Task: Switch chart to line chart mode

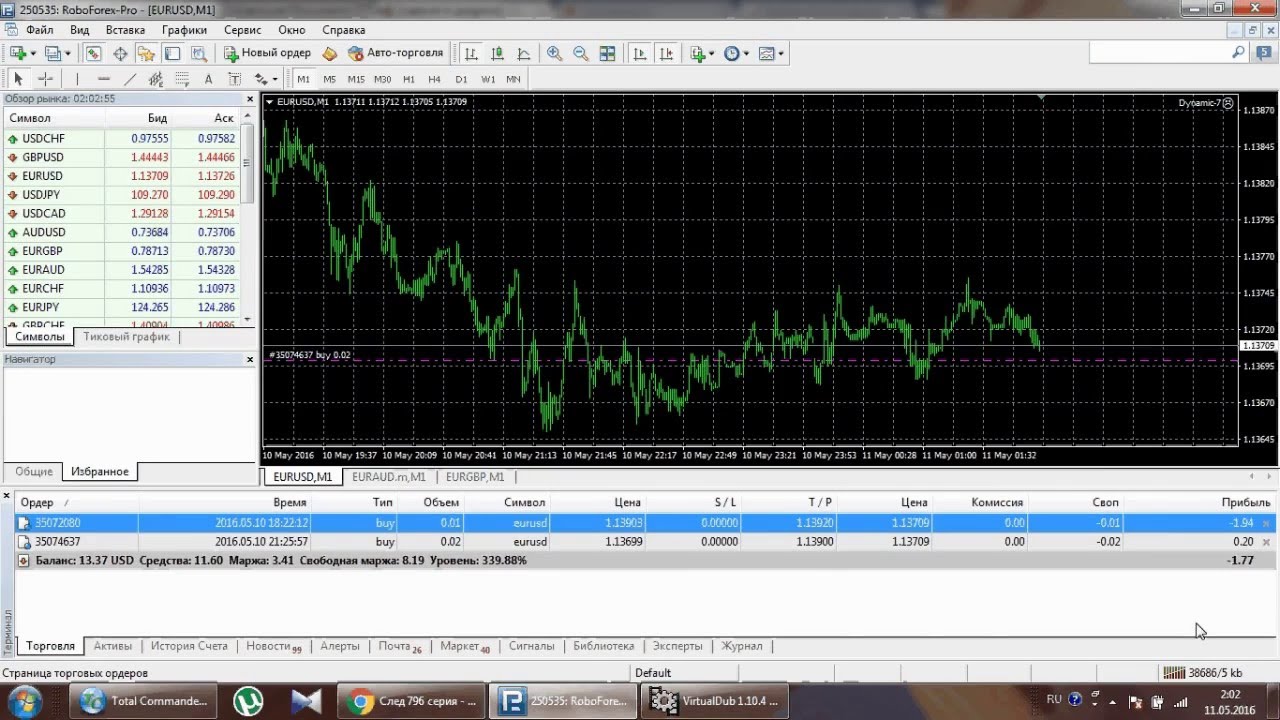Action: (523, 53)
